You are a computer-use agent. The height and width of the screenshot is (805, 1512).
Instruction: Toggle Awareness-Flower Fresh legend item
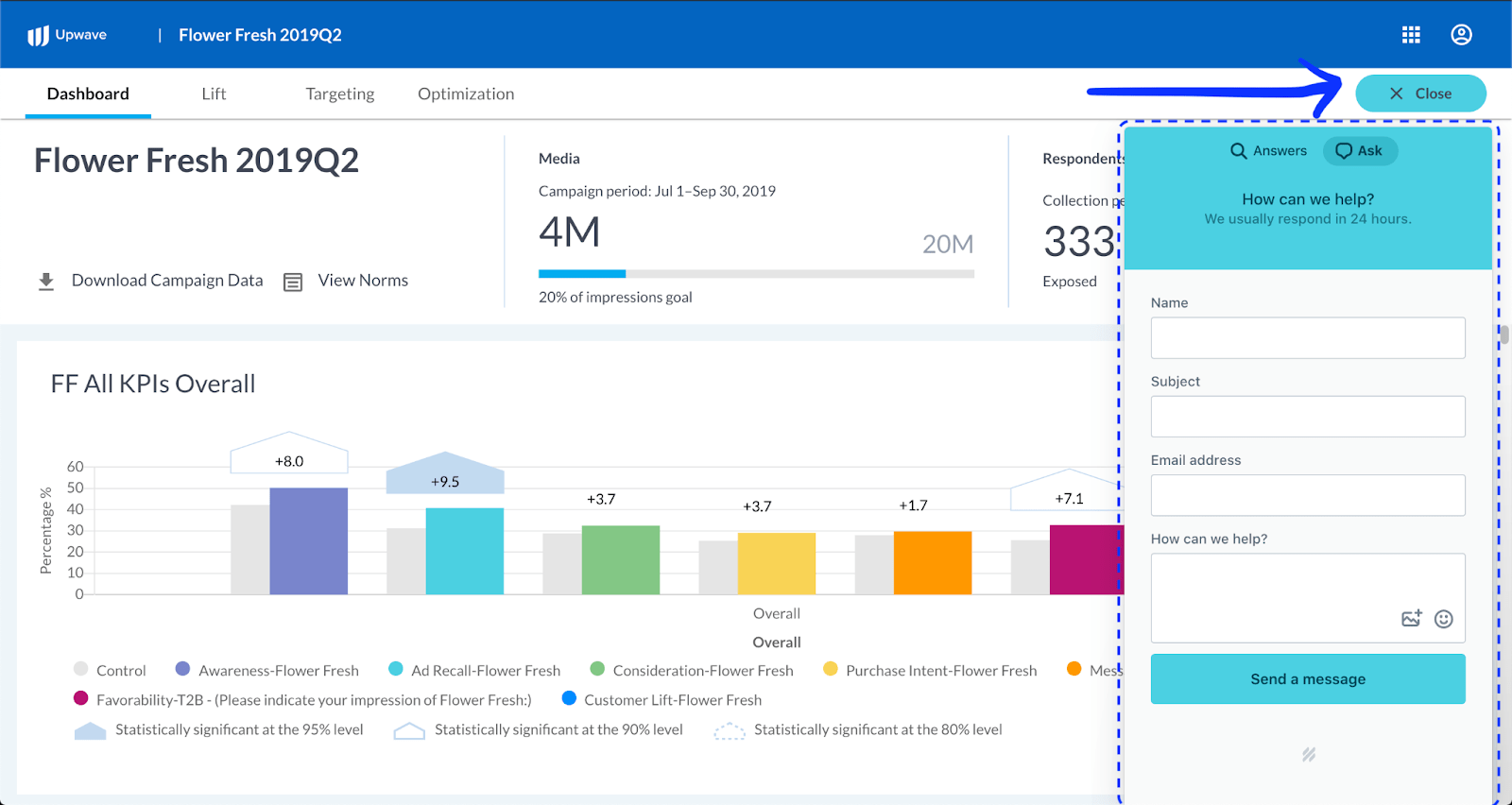267,670
